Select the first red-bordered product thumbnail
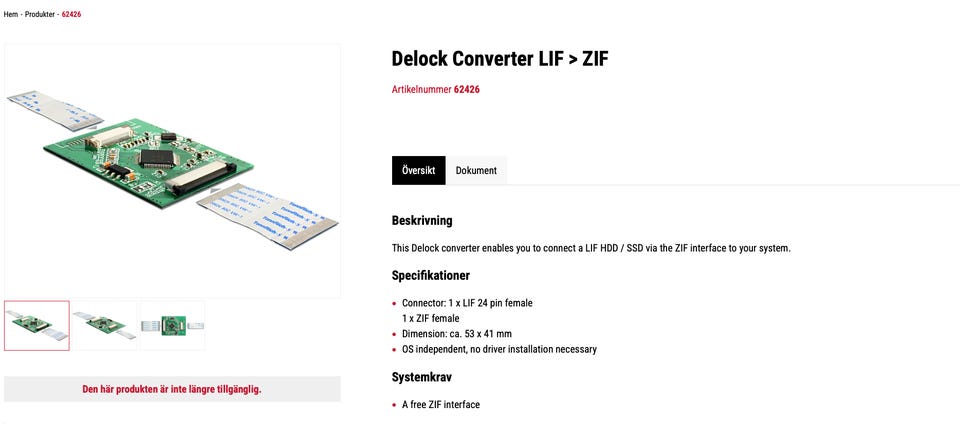This screenshot has width=960, height=424. coord(37,325)
